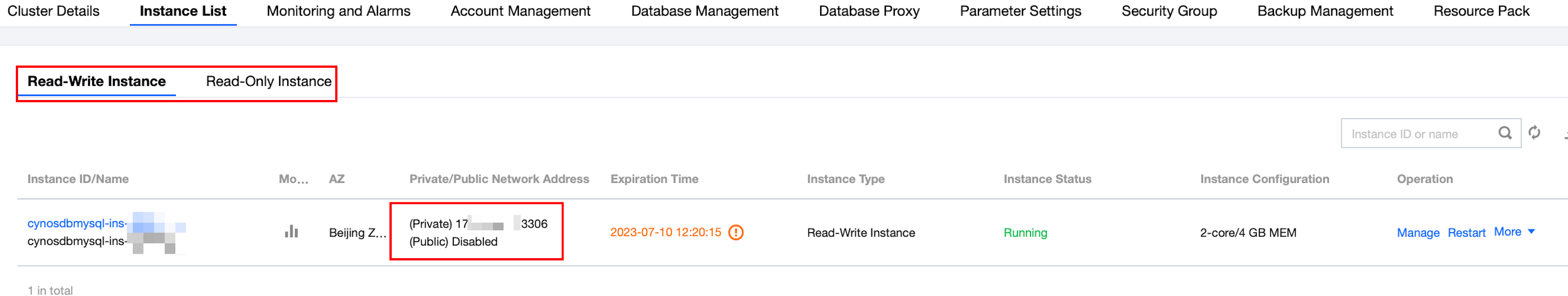Screen dimensions: 1568x296
Task: Click the Manage link for the instance
Action: [1418, 233]
